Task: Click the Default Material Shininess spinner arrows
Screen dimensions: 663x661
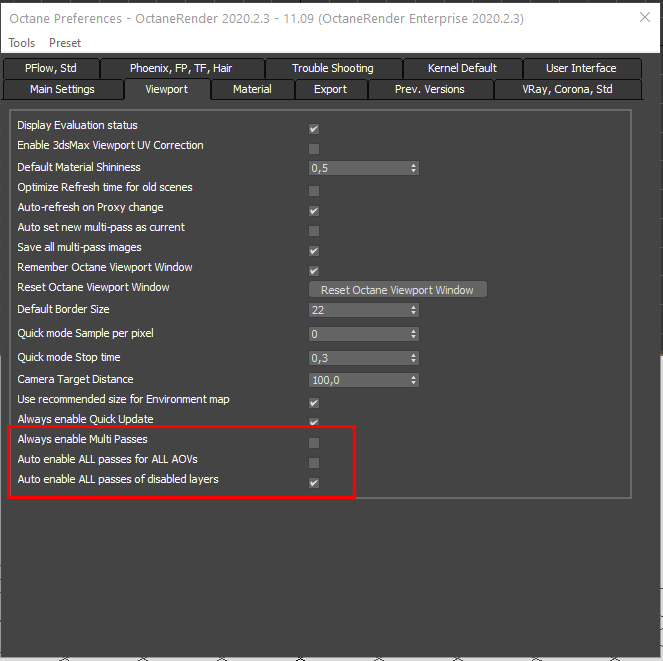Action: pos(414,168)
